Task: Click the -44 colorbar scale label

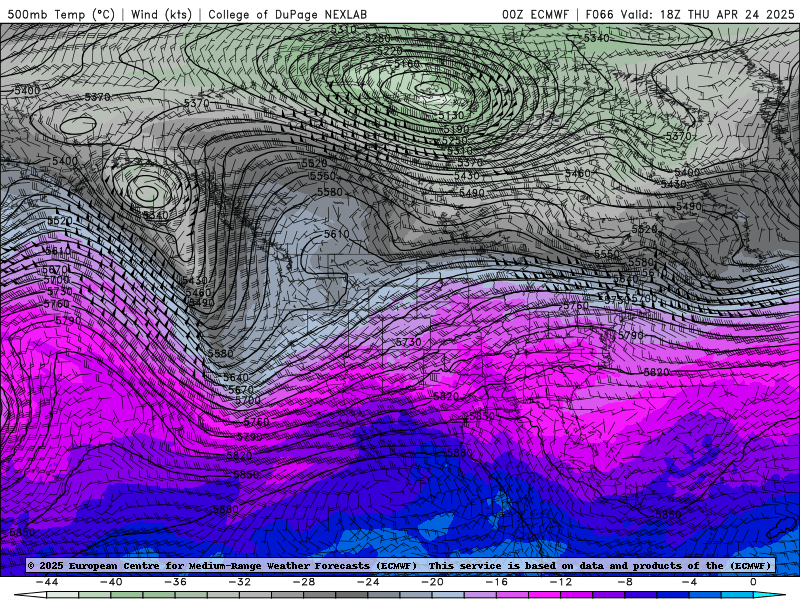Action: [x=47, y=582]
